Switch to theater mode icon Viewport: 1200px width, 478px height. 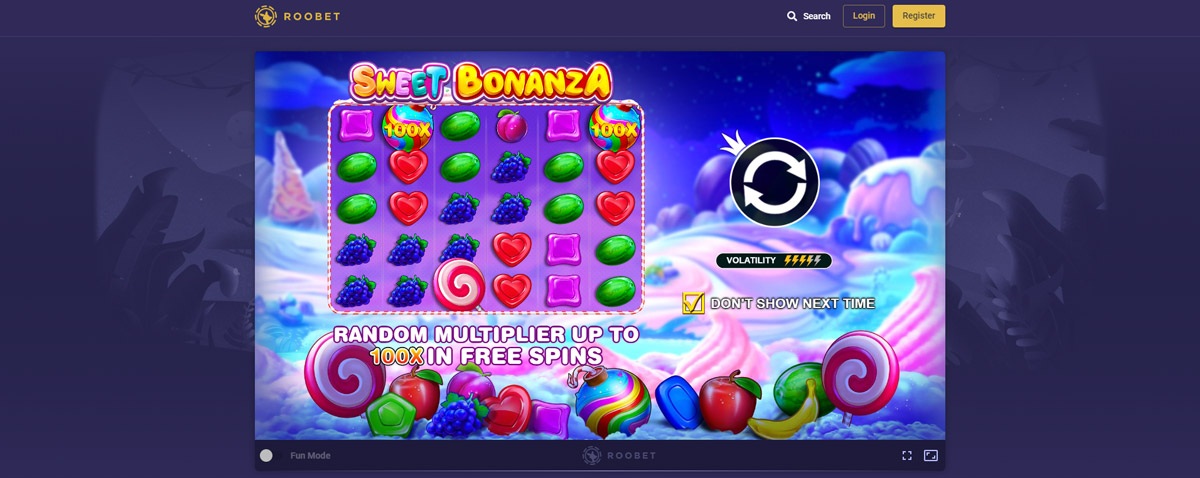[x=930, y=455]
